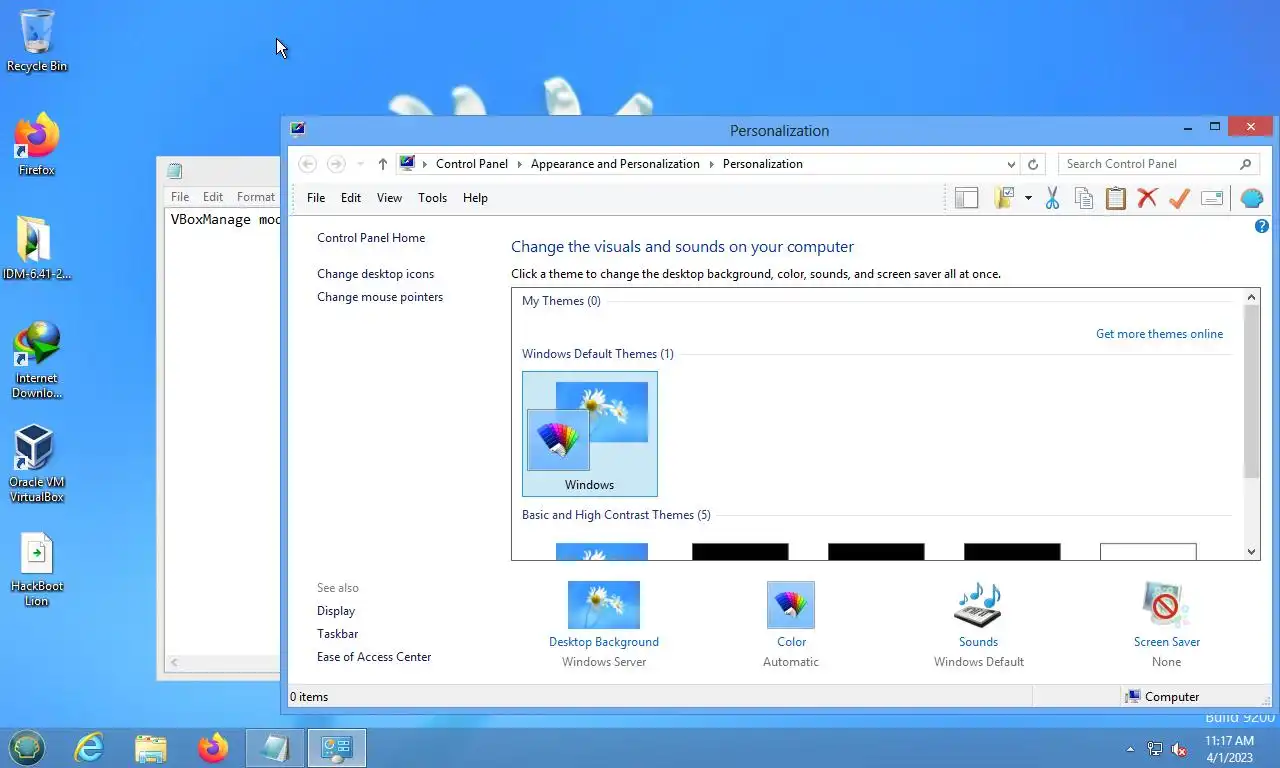Open the Help menu

point(475,198)
